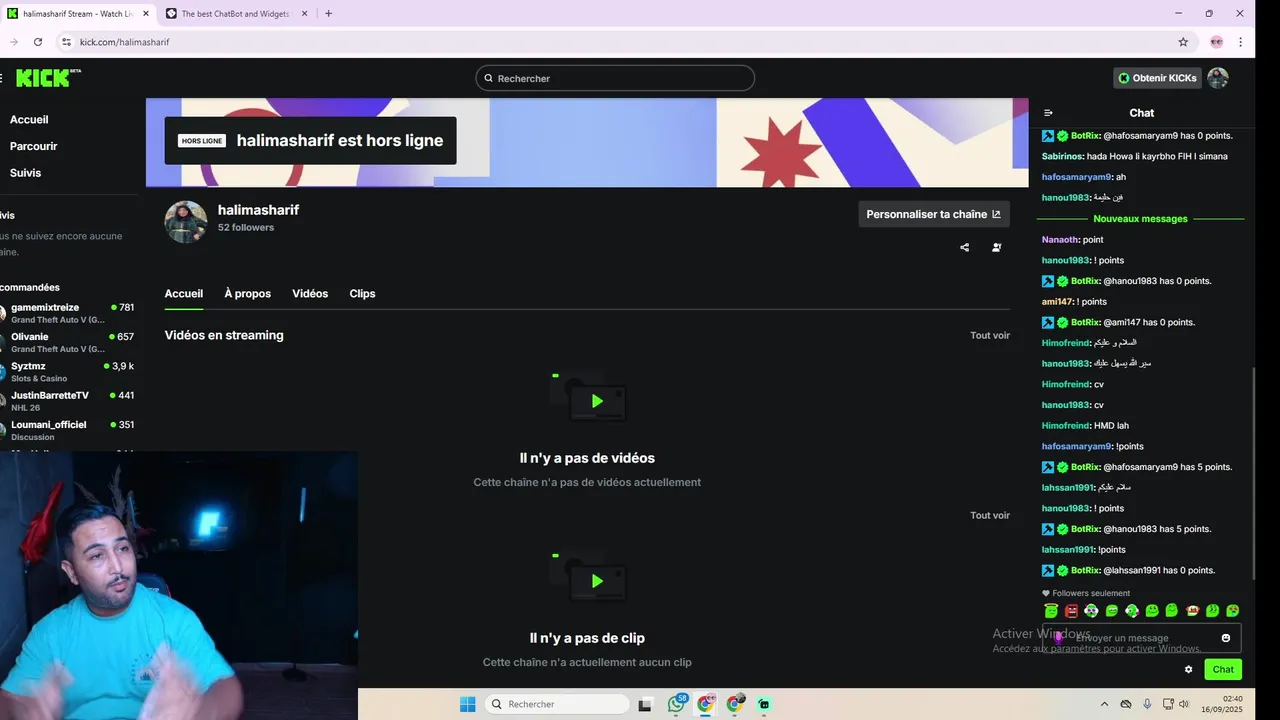
Task: Open the green robot app in taskbar
Action: 764,704
